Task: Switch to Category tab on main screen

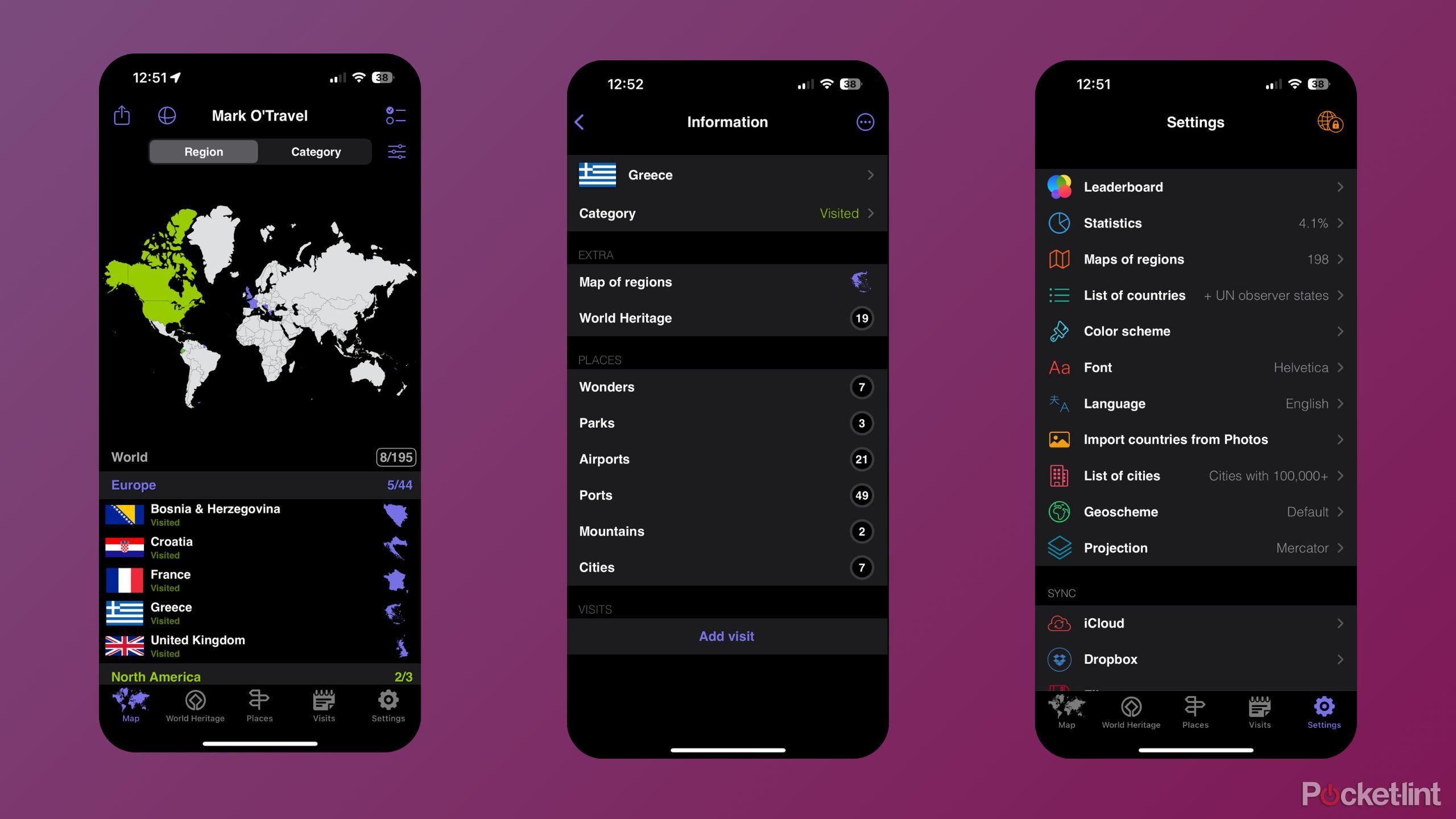Action: pyautogui.click(x=314, y=151)
